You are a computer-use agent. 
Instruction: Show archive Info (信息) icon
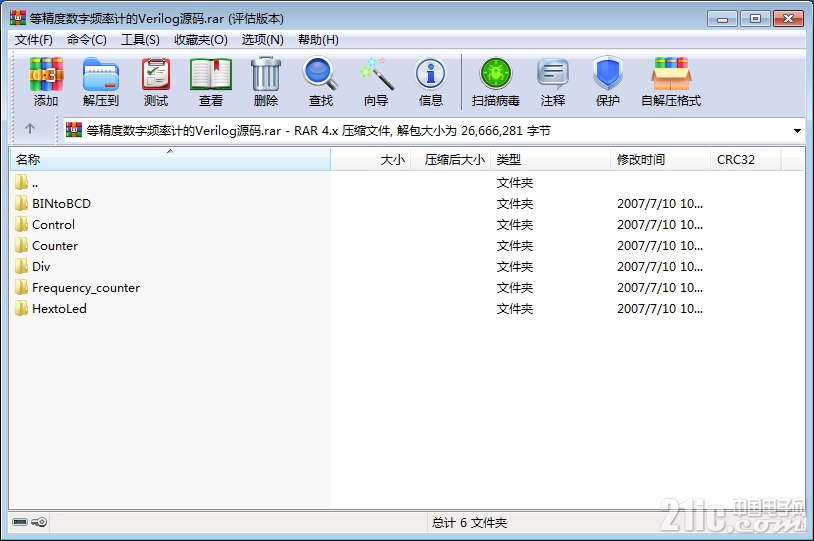point(430,75)
